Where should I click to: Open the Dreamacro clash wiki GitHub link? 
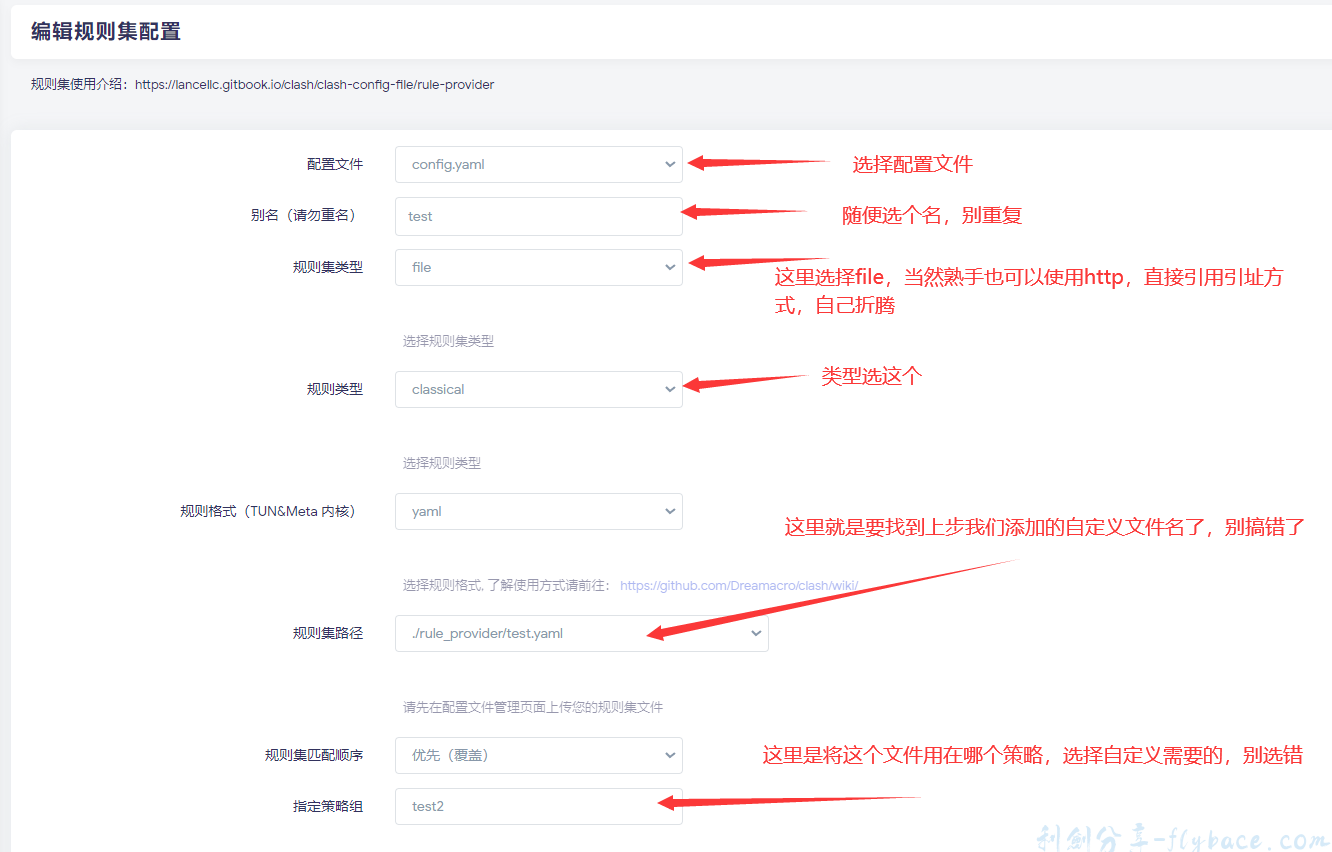tap(739, 585)
